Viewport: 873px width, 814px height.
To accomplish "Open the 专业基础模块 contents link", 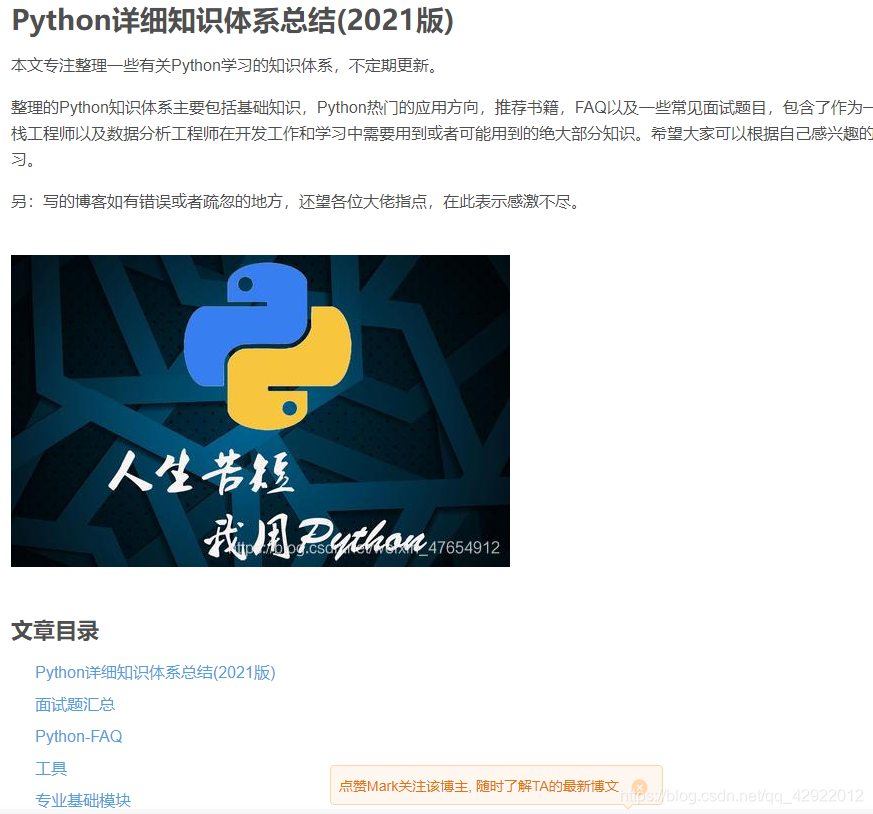I will 83,801.
